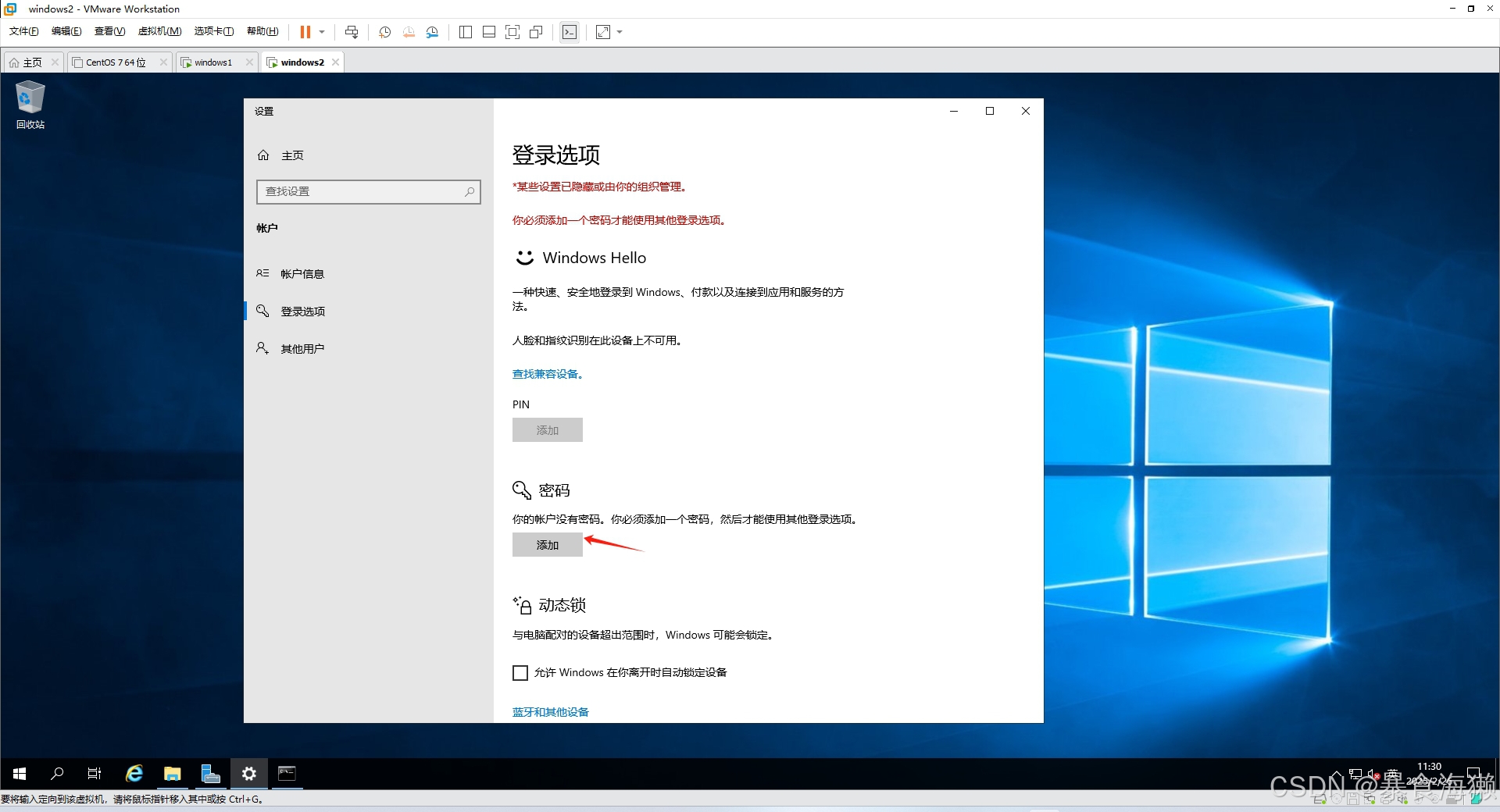Show hidden tray icons chevron
Viewport: 1500px width, 812px height.
(1337, 775)
